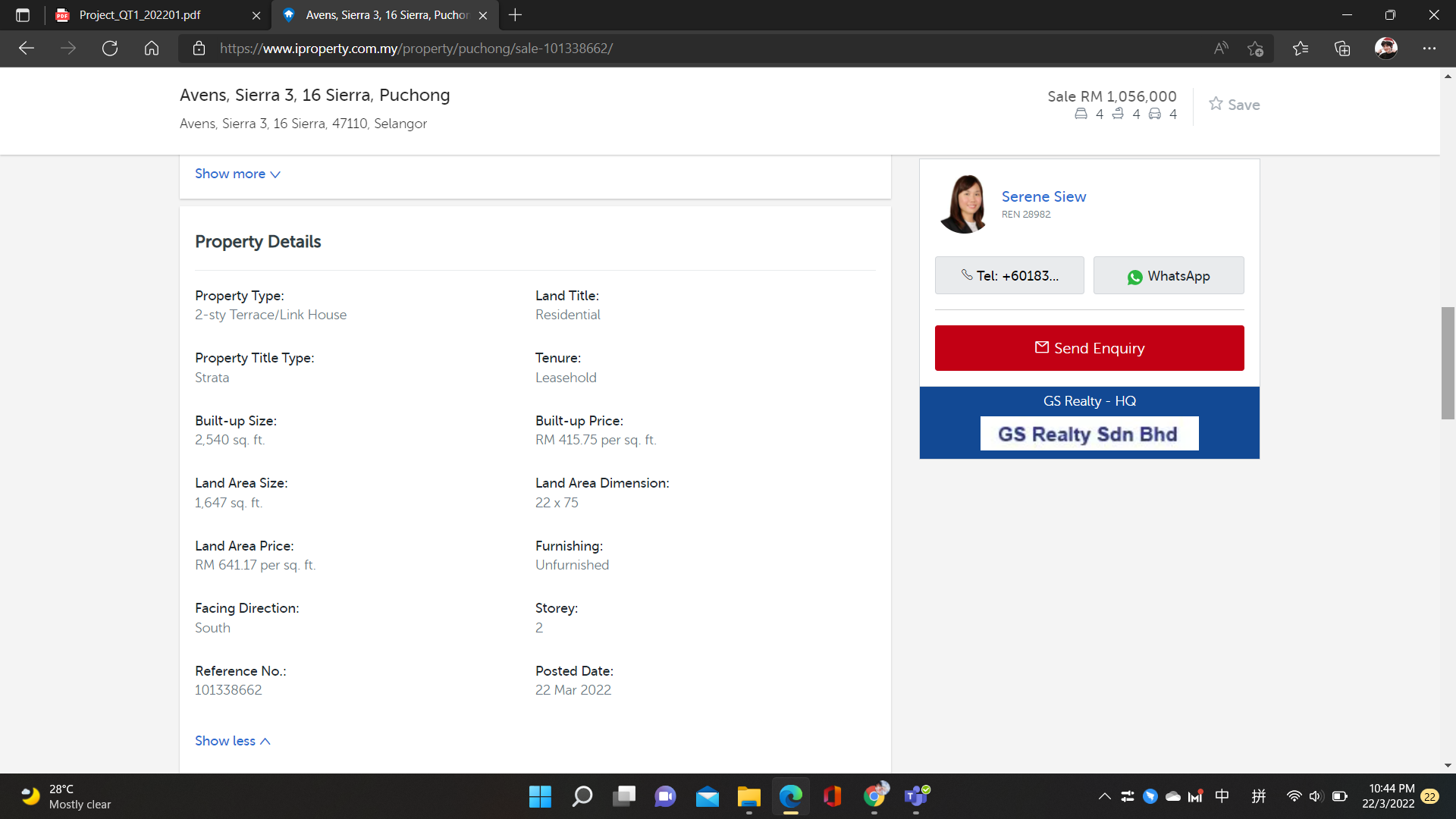Open the Collections icon in toolbar
The height and width of the screenshot is (819, 1456).
(x=1342, y=49)
